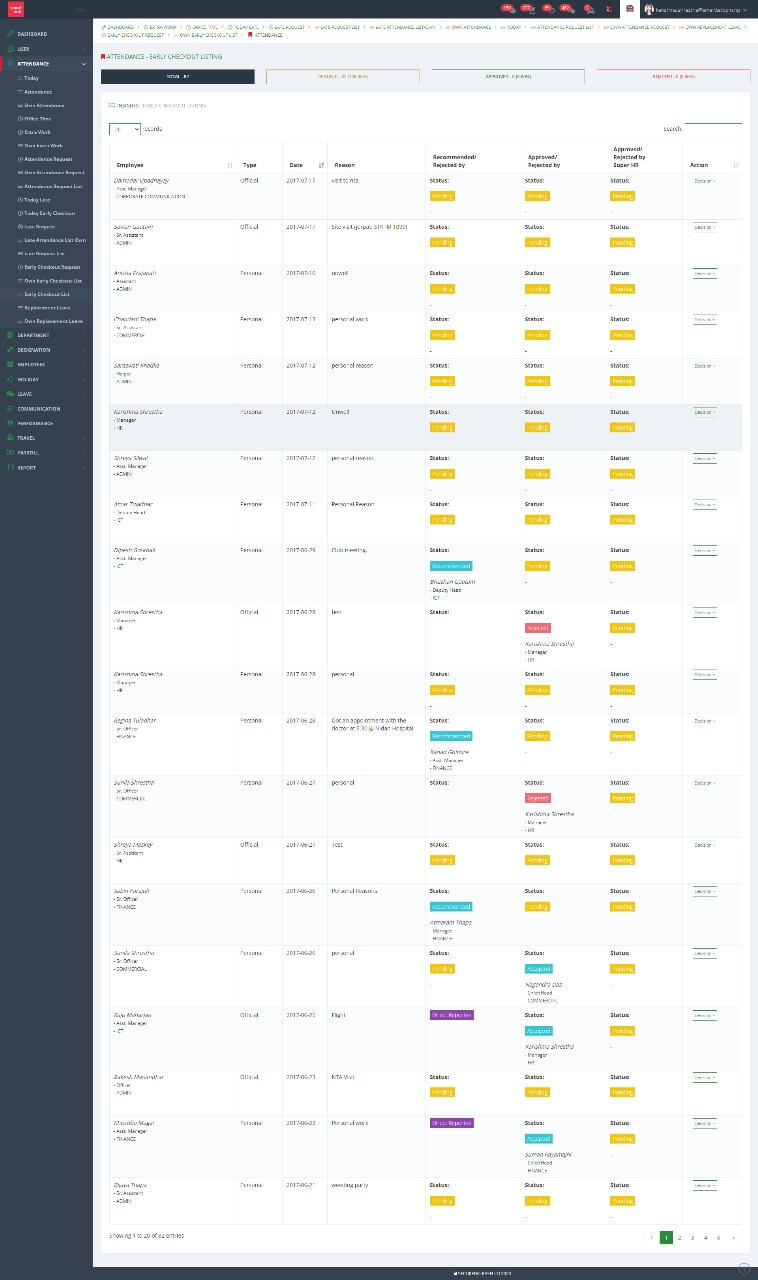Click the language flag icon in header

coord(628,8)
